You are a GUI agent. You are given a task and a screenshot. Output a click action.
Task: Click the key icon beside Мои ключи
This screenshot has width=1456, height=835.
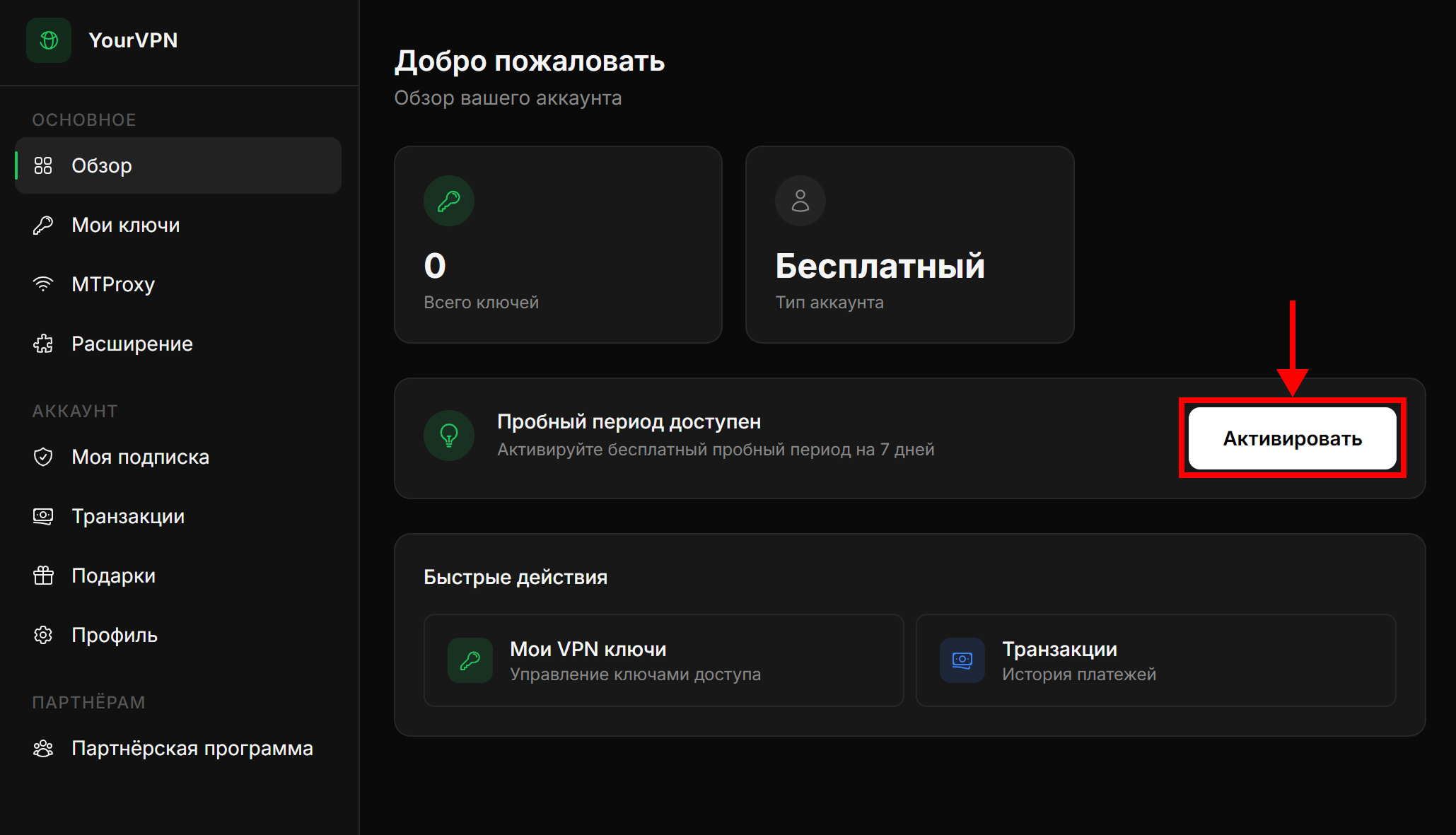(43, 225)
